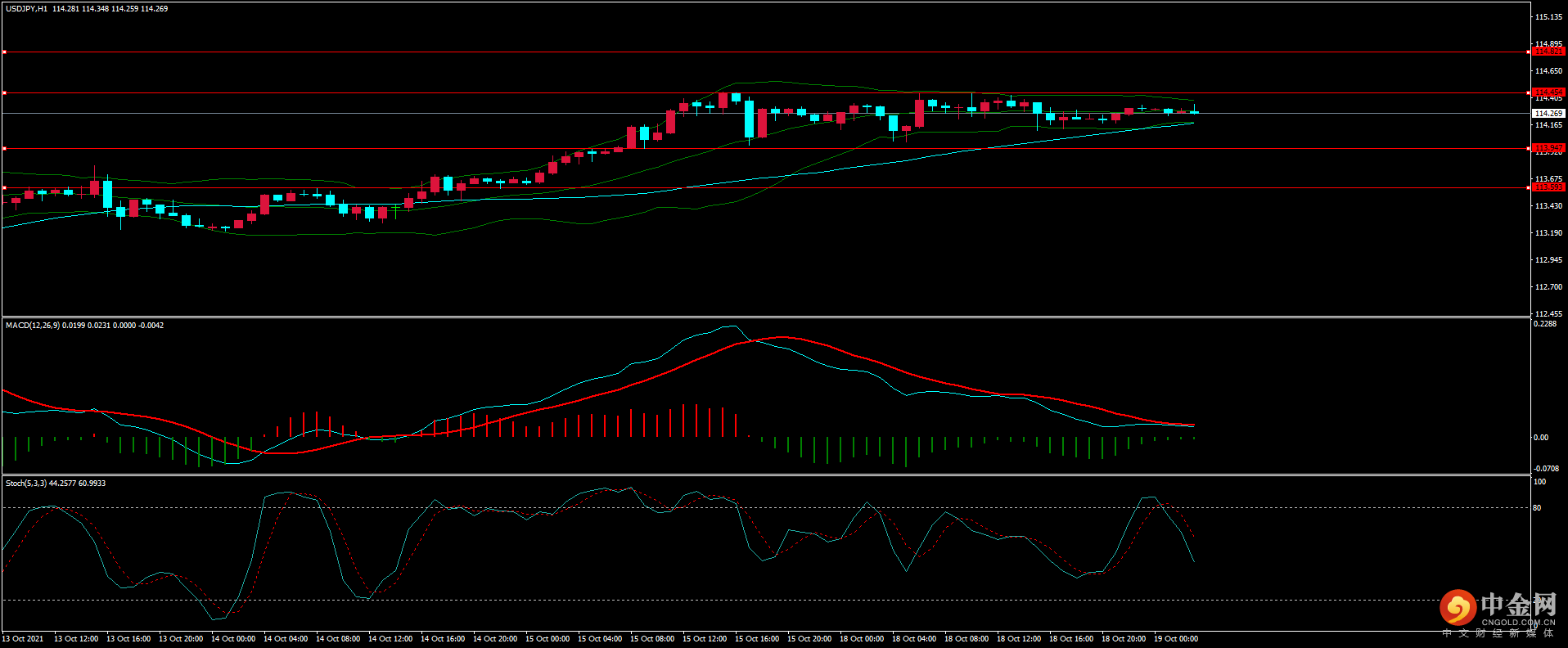
Task: Select the Stoch(5,3,3) indicator label
Action: 26,484
